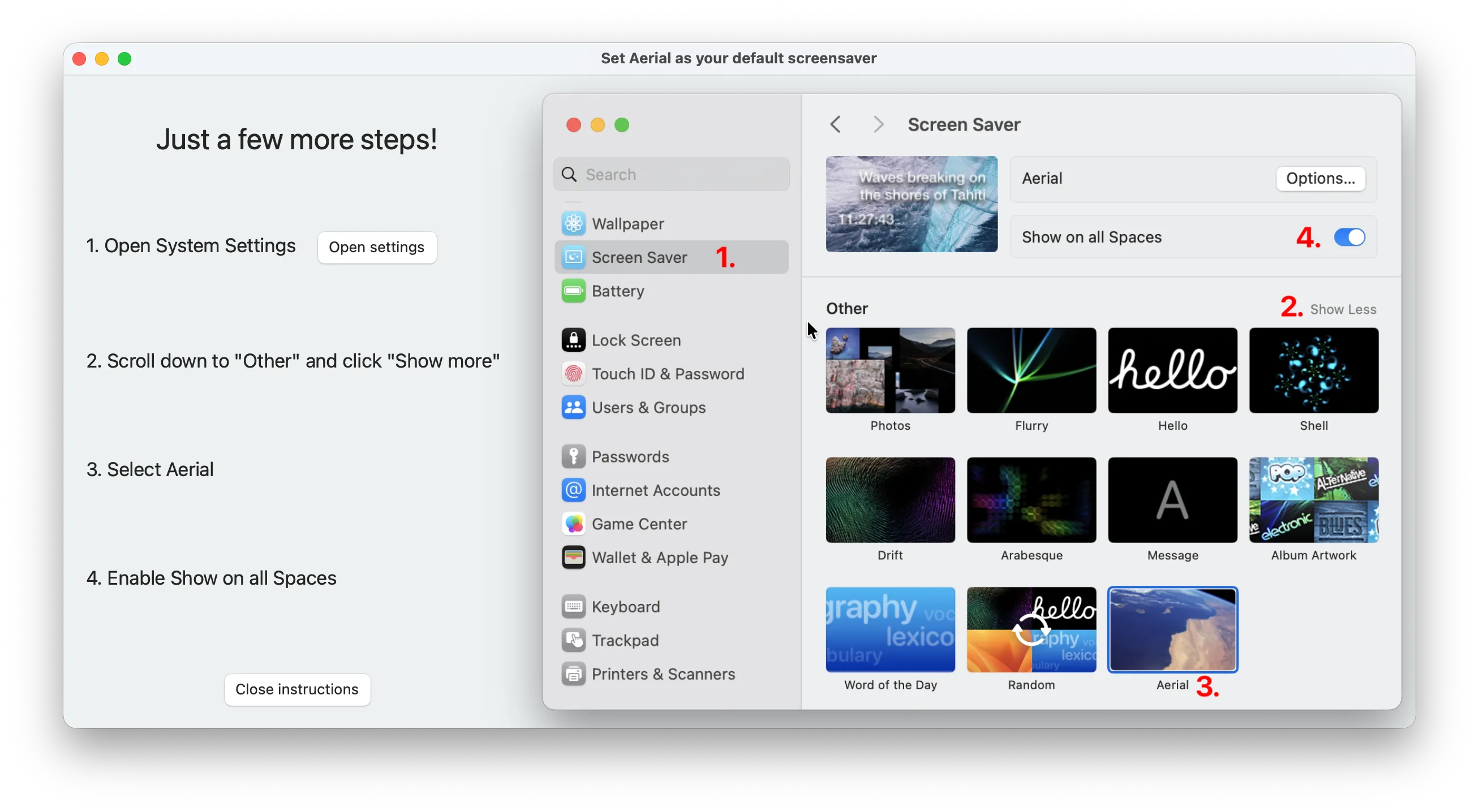Click the Game Center icon
This screenshot has width=1479, height=812.
[573, 524]
